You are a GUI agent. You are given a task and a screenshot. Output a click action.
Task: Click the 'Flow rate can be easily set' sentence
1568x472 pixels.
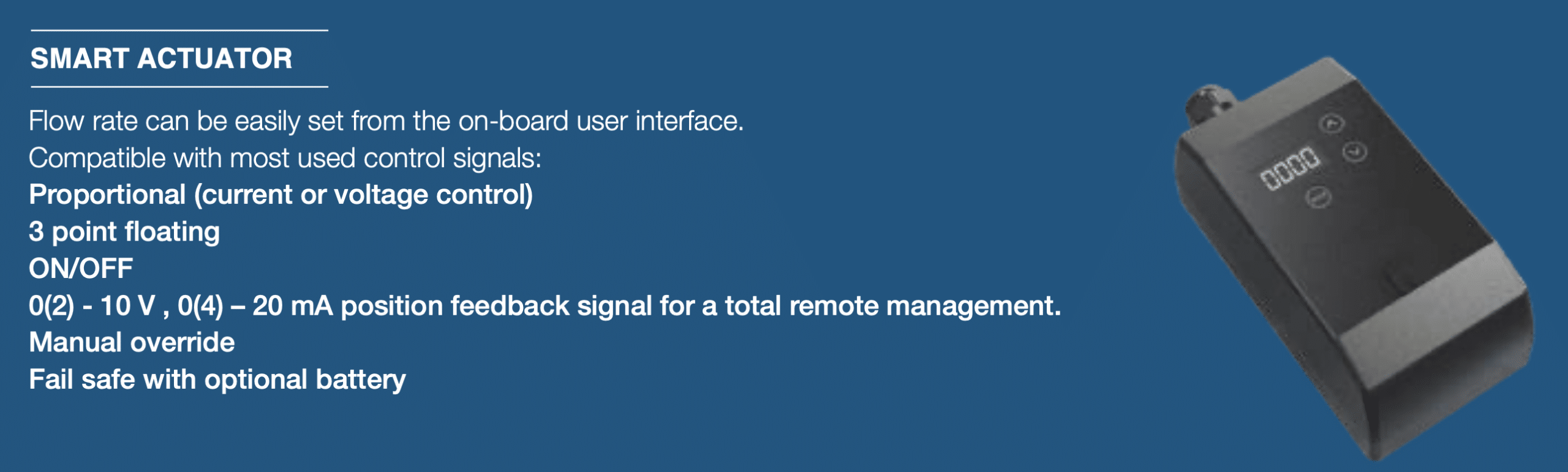386,121
